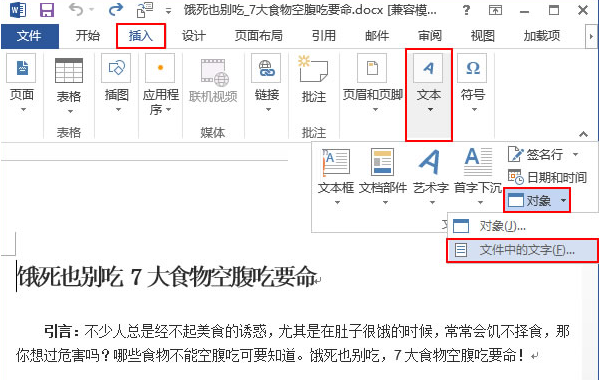603x380 pixels.
Task: Switch to the 审阅 tab
Action: [430, 36]
